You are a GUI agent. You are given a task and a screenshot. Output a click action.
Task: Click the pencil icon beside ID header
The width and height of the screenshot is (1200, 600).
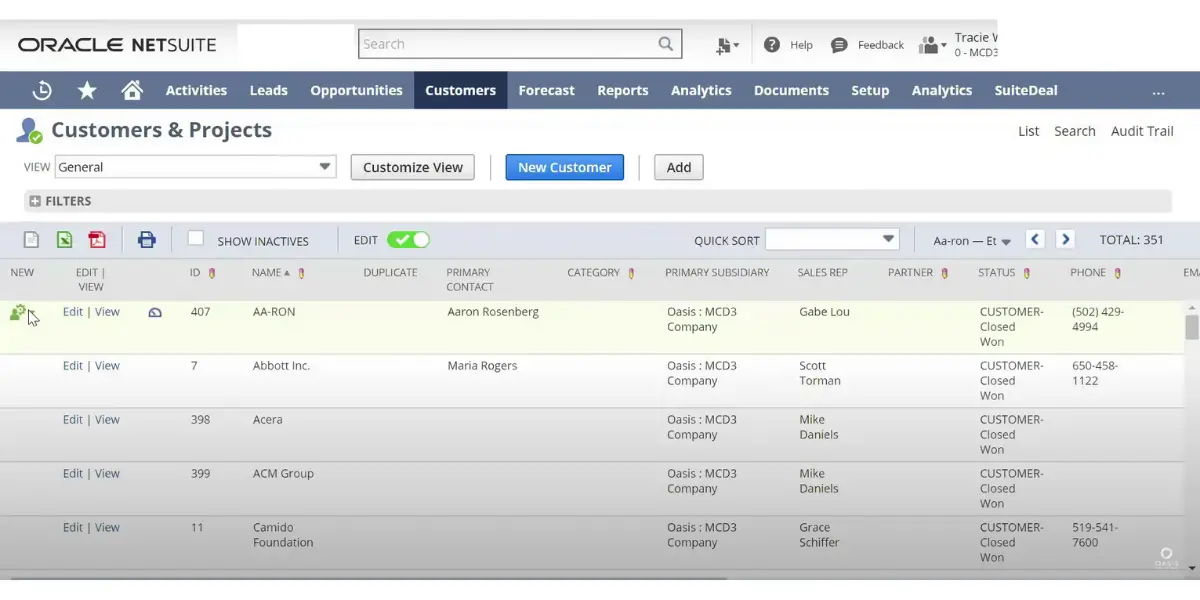[x=211, y=273]
